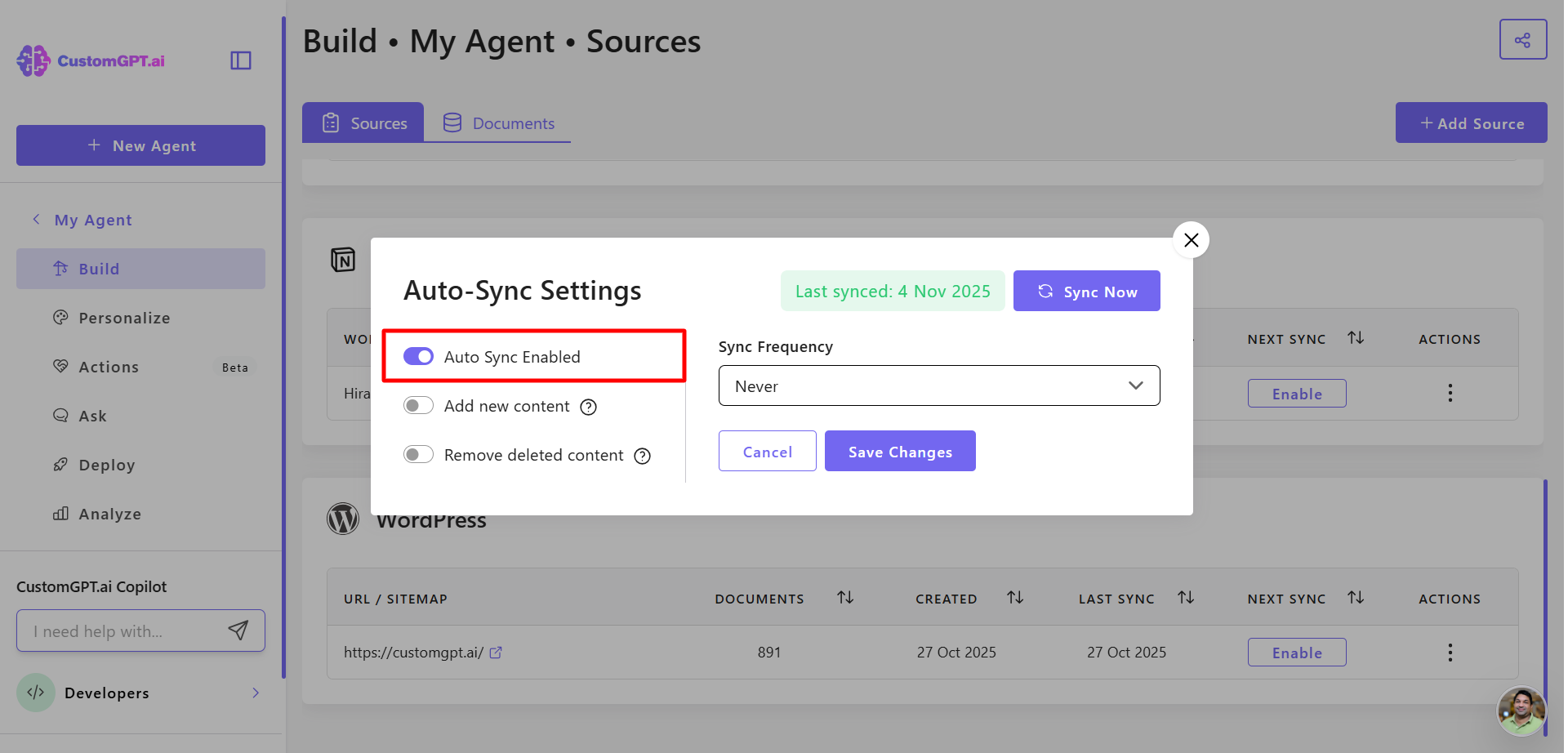Open Deploy in the sidebar
Screen dimensions: 1568x753
(140, 465)
